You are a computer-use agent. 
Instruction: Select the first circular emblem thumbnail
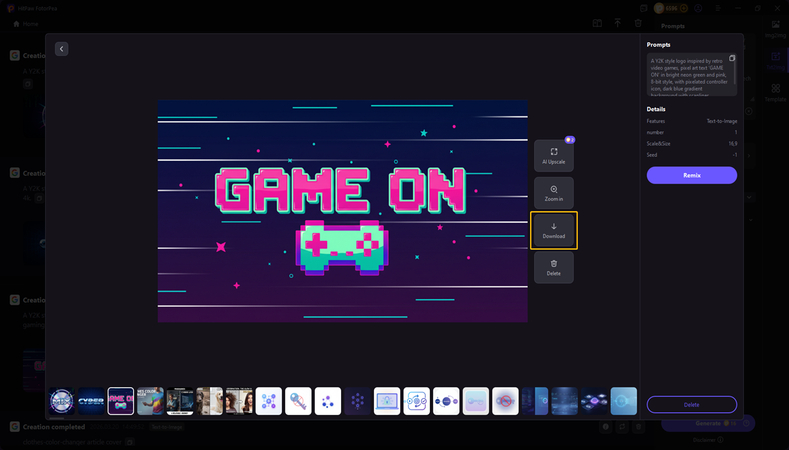62,401
